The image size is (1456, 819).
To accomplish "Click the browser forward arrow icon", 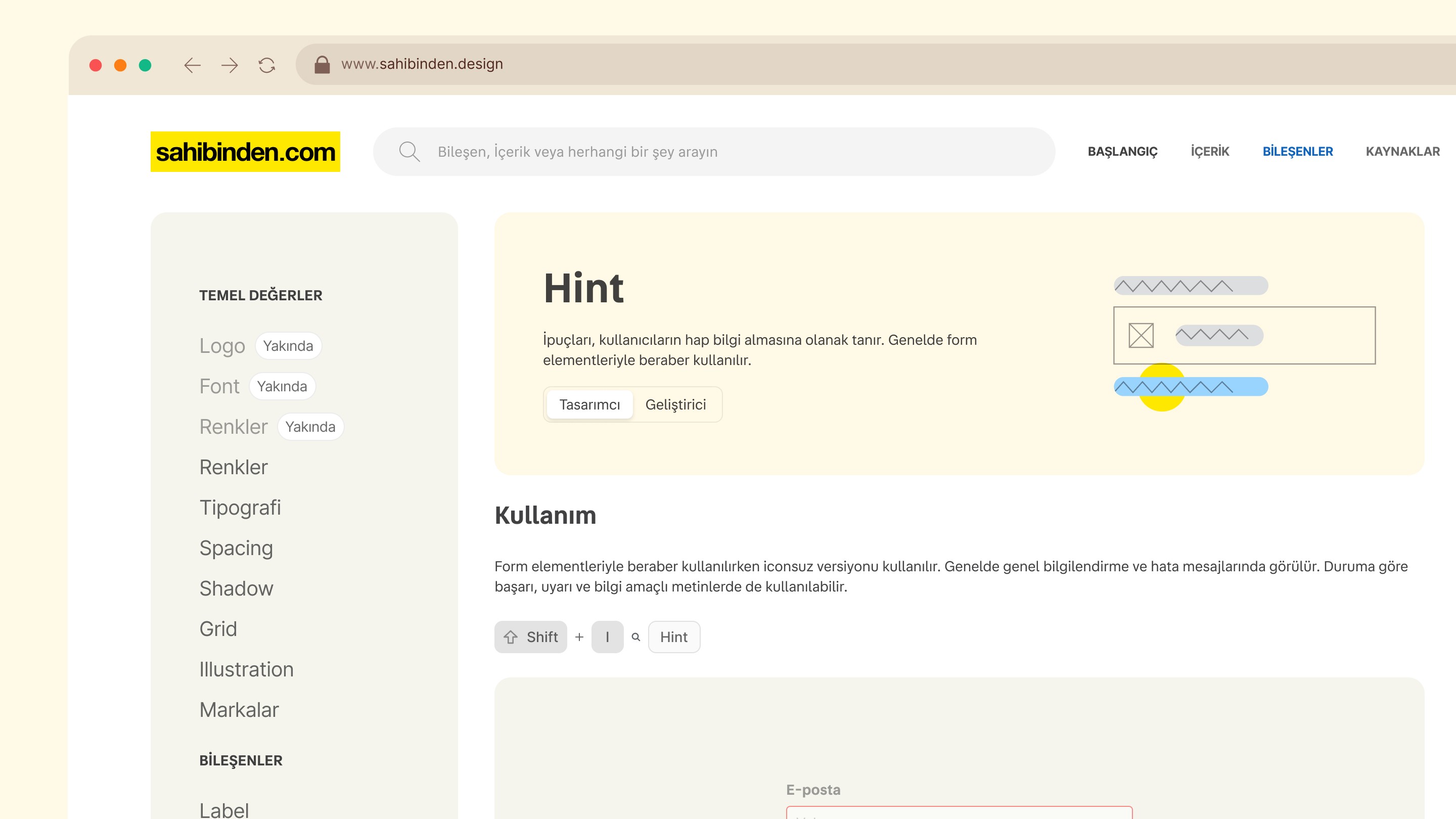I will 230,66.
